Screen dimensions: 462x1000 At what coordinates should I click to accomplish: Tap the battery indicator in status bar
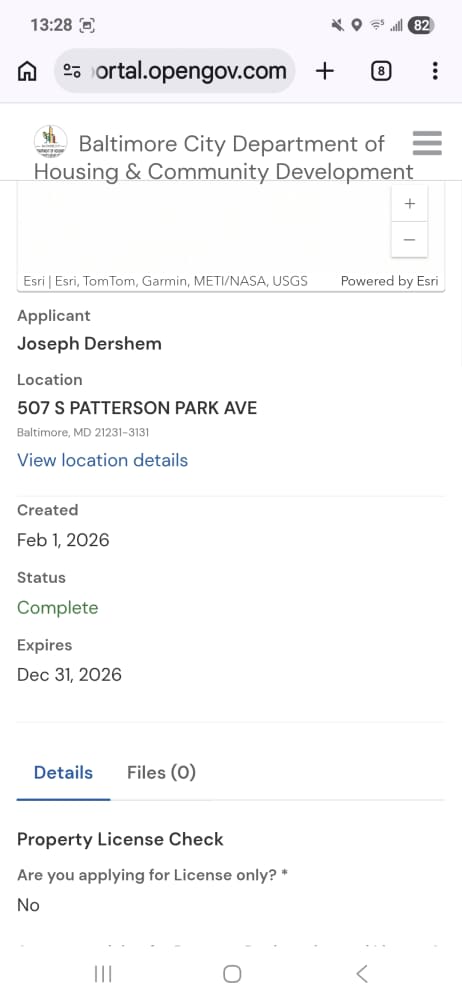point(421,26)
